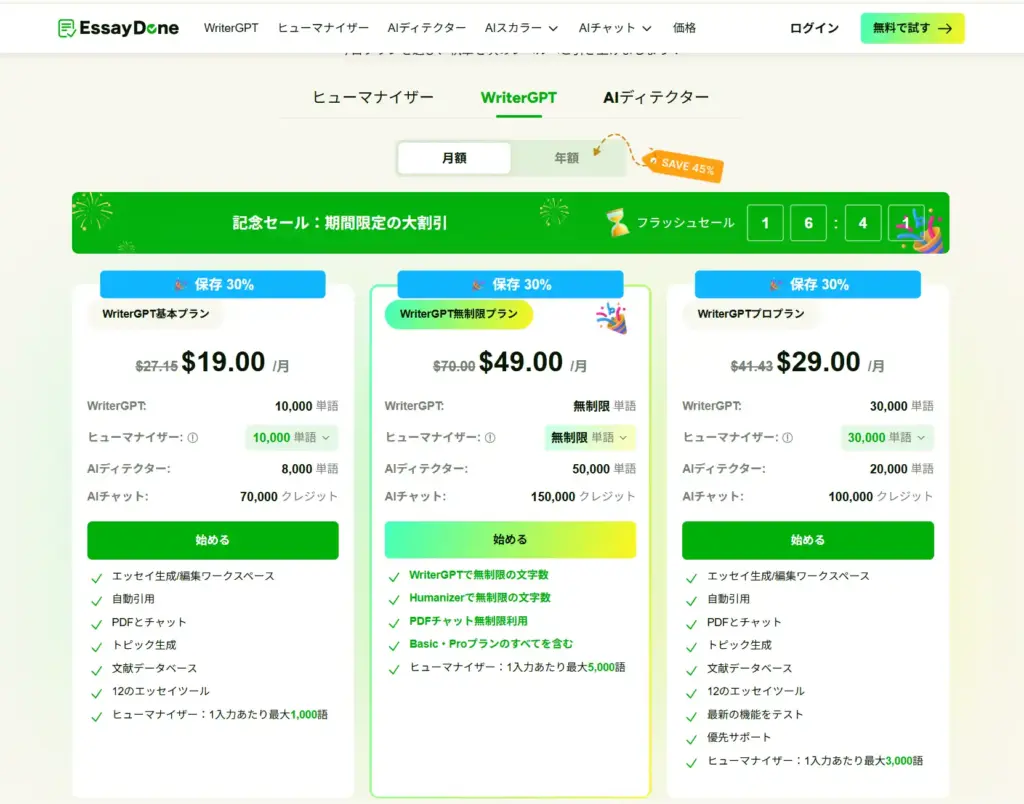Screen dimensions: 1024x804
Task: Click info icon beside ヒューマナイザー in unlimited plan
Action: tap(490, 438)
